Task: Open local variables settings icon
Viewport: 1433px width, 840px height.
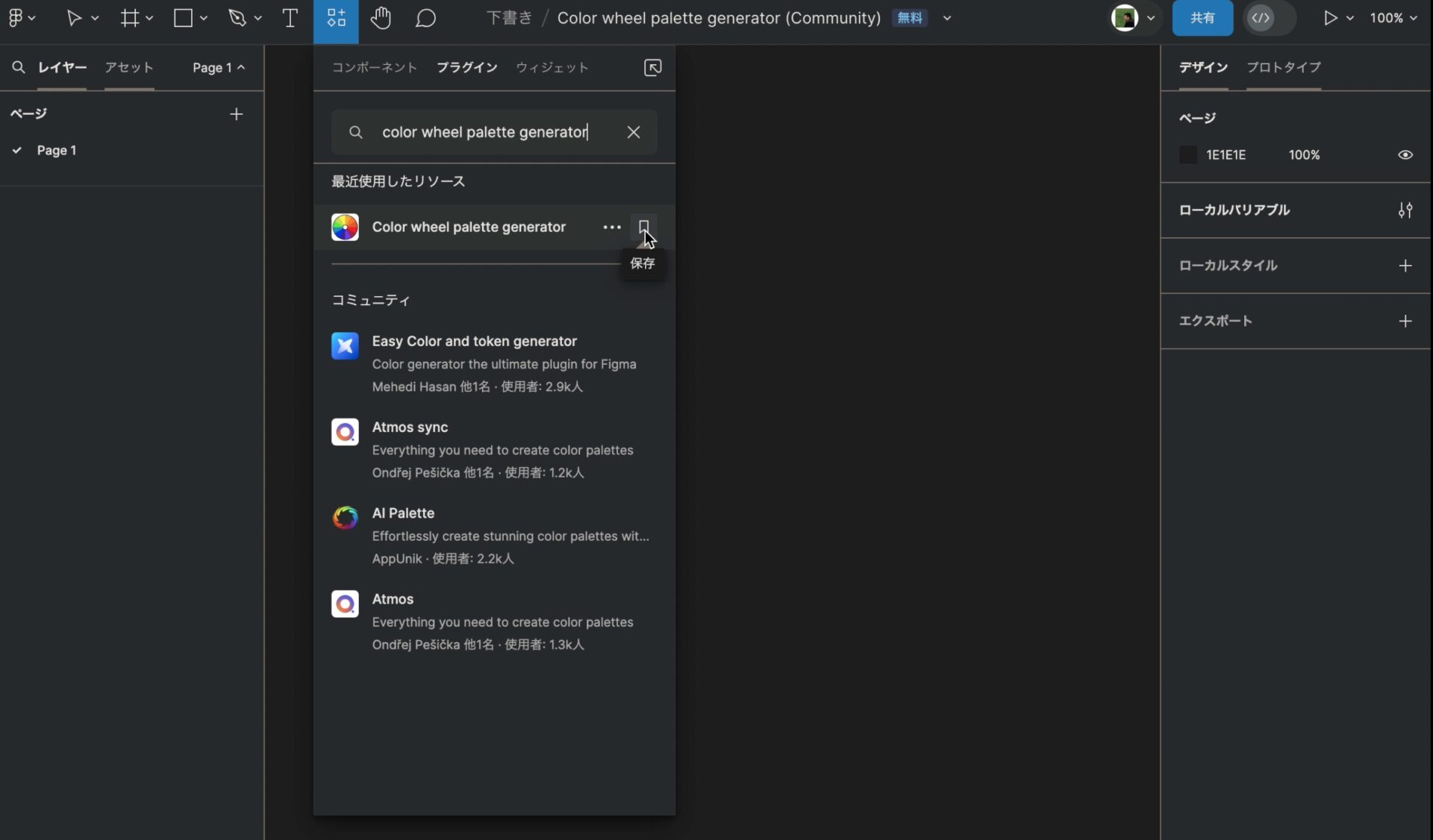Action: click(x=1405, y=210)
